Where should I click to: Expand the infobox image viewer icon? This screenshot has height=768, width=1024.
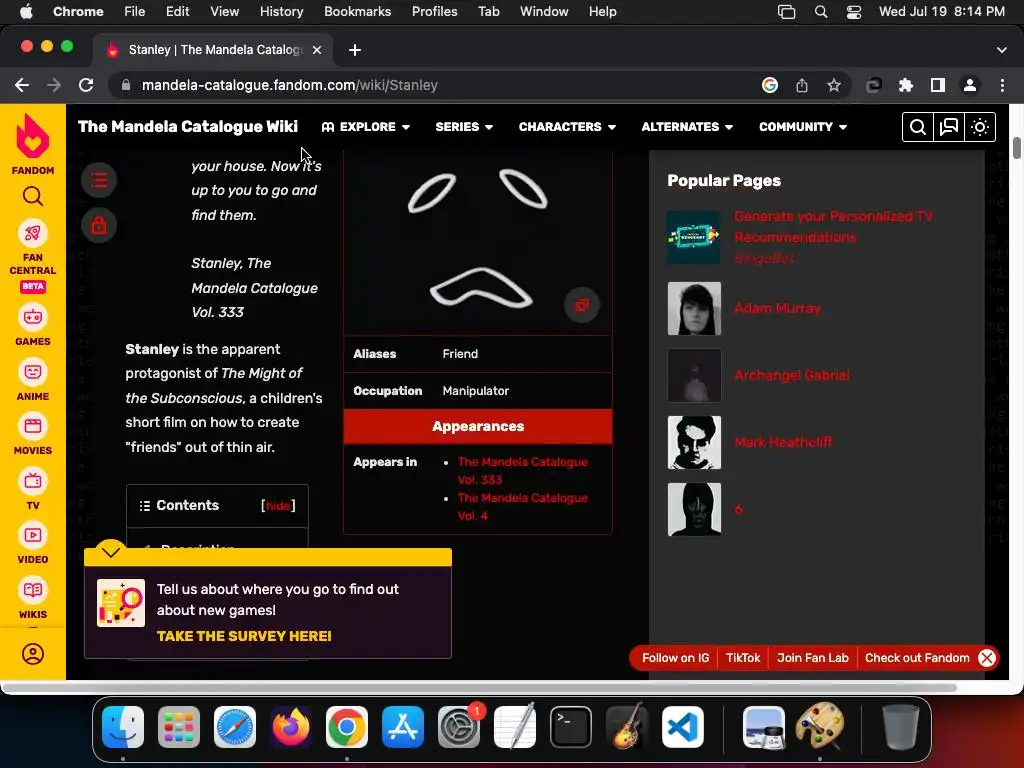pos(581,305)
